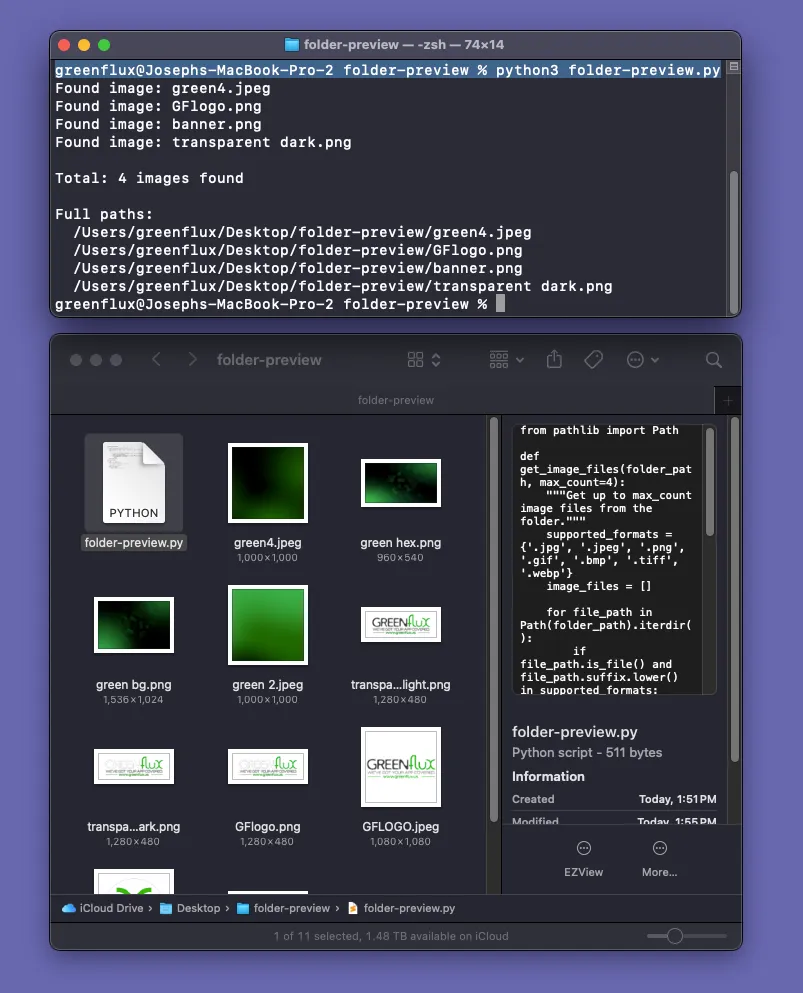This screenshot has width=803, height=993.
Task: Select the GFLOGO.jpeg image thumbnail
Action: click(401, 767)
